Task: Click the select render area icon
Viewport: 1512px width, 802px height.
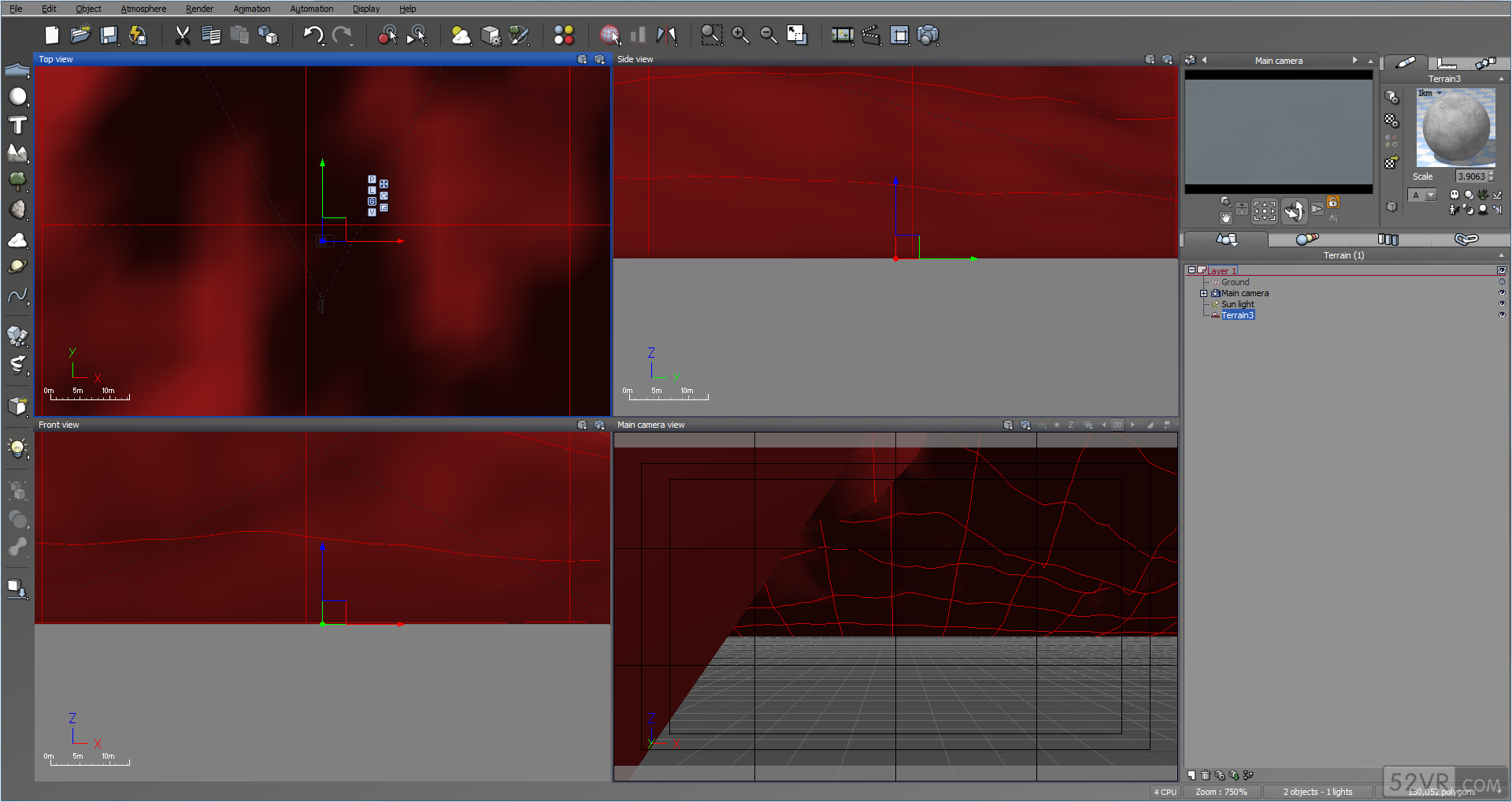Action: pyautogui.click(x=899, y=35)
